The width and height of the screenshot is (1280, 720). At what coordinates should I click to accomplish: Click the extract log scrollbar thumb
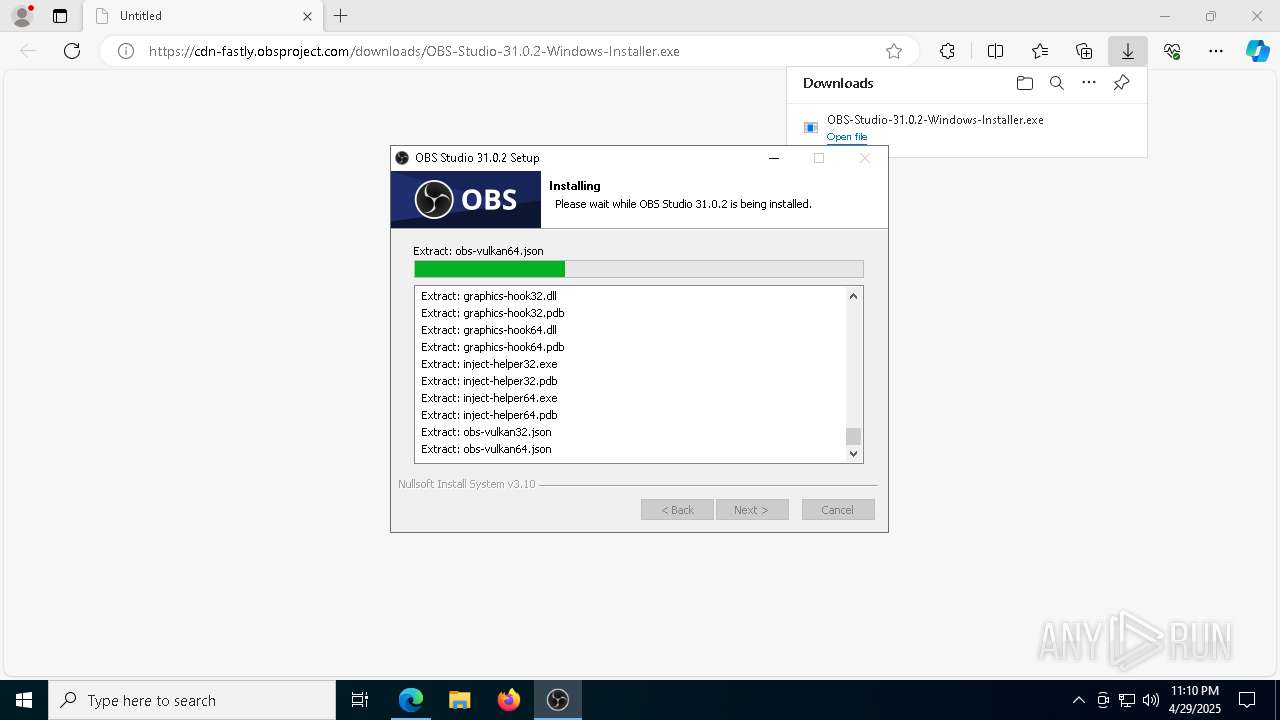[x=853, y=436]
